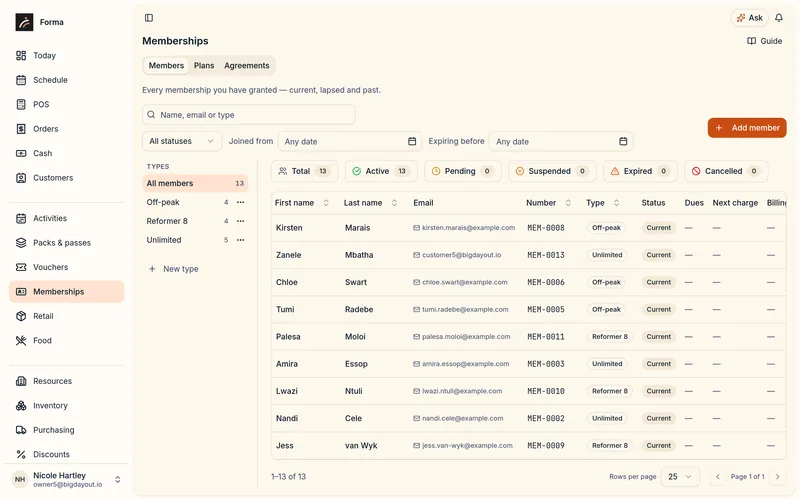Switch to the Plans tab
The width and height of the screenshot is (800, 500).
(x=204, y=66)
